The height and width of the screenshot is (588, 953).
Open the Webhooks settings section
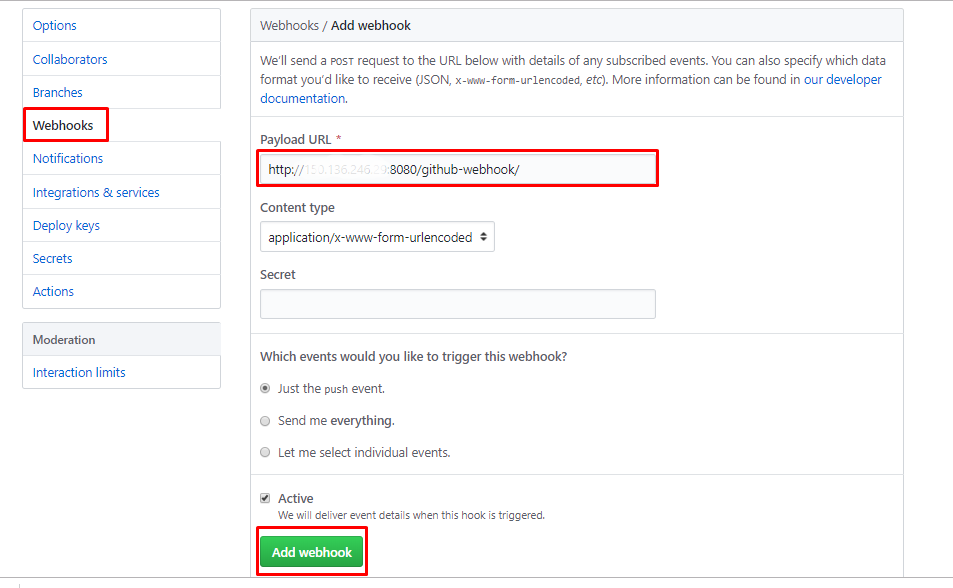pos(63,124)
